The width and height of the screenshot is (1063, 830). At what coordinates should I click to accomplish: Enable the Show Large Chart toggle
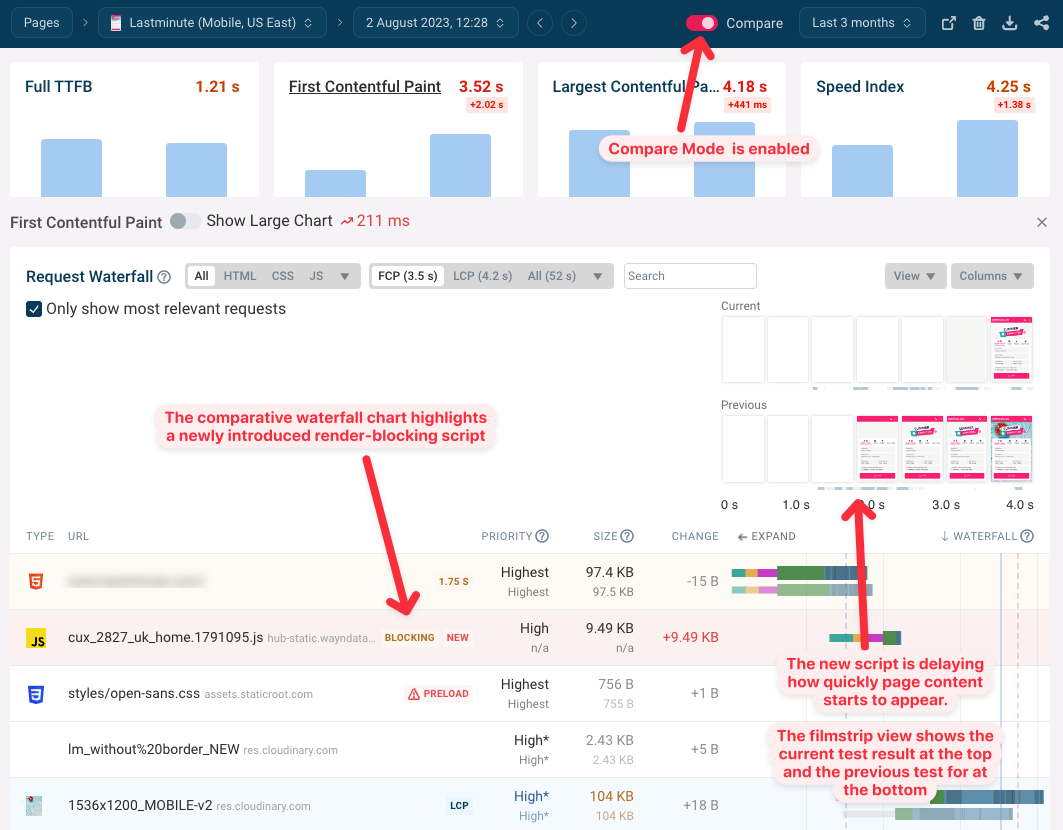184,221
